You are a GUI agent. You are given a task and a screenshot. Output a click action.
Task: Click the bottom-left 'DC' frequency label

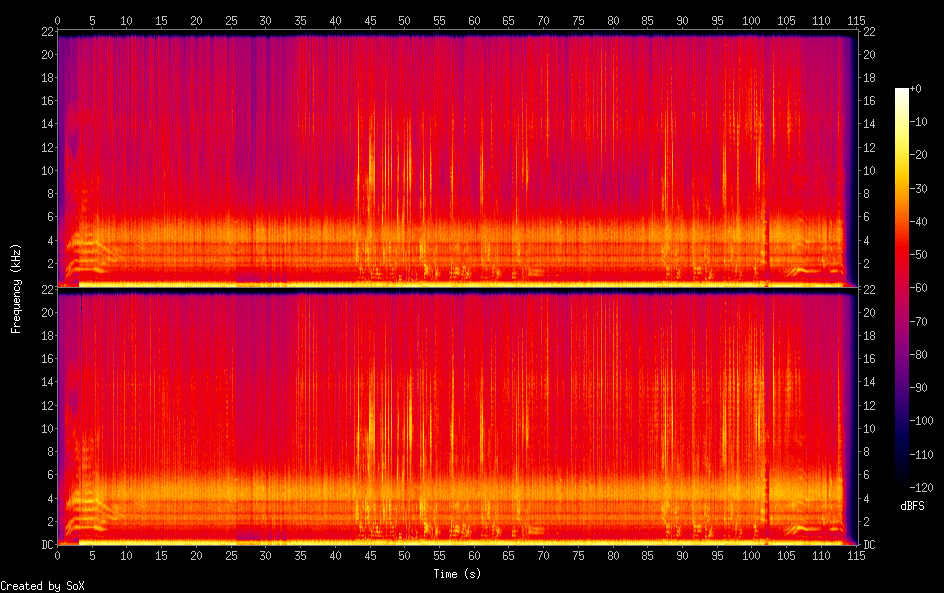[x=46, y=544]
